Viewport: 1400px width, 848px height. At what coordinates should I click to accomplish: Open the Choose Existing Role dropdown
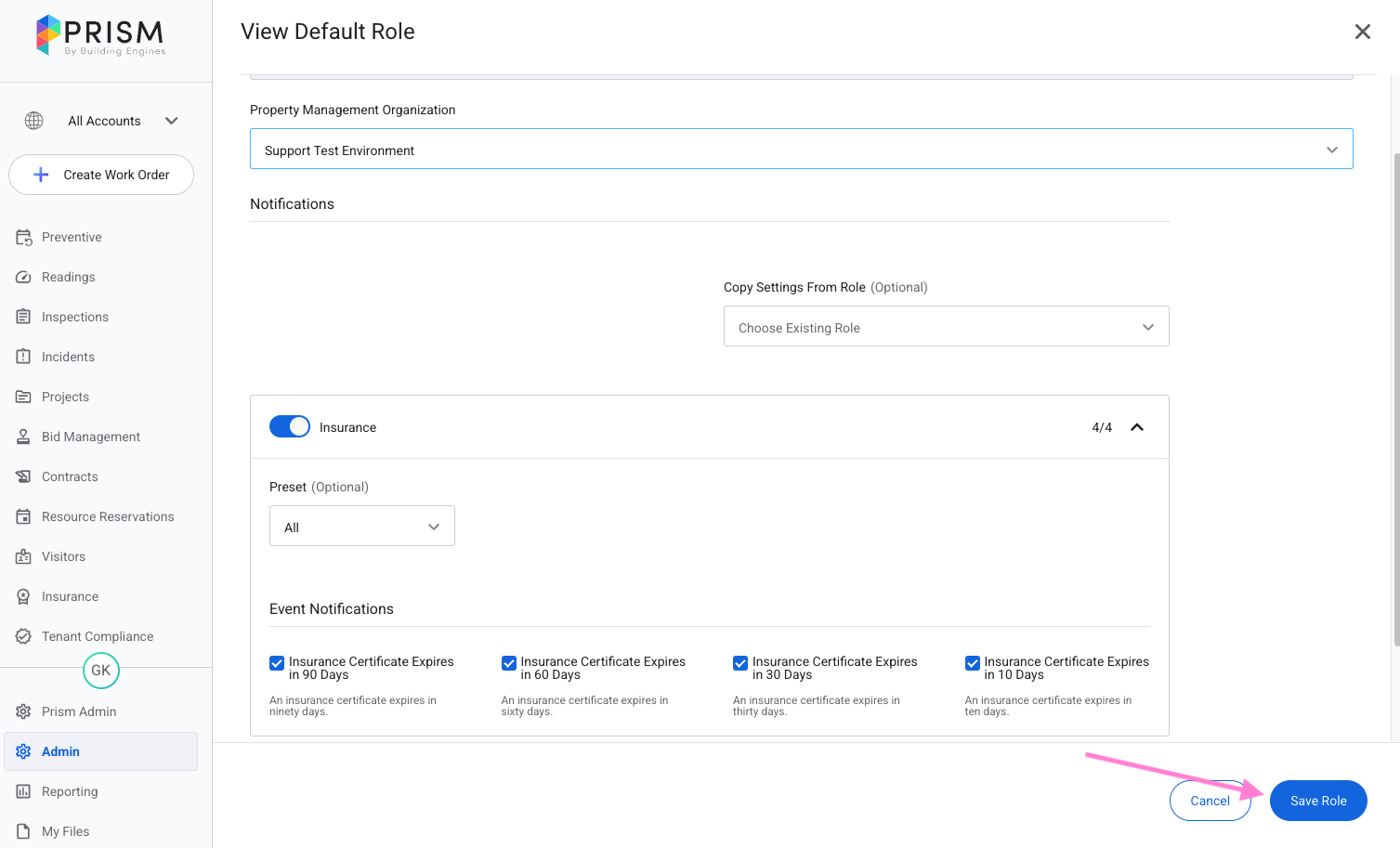point(946,327)
